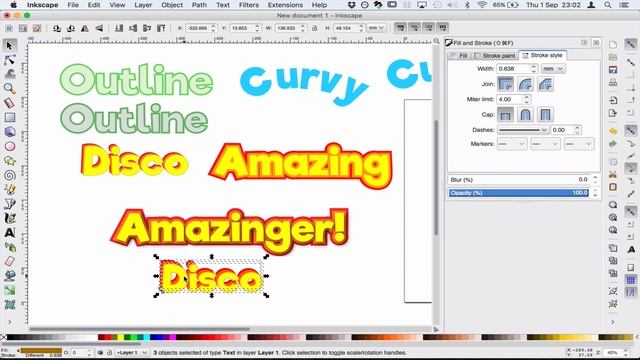Open stroke width unit mm dropdown

coord(553,69)
